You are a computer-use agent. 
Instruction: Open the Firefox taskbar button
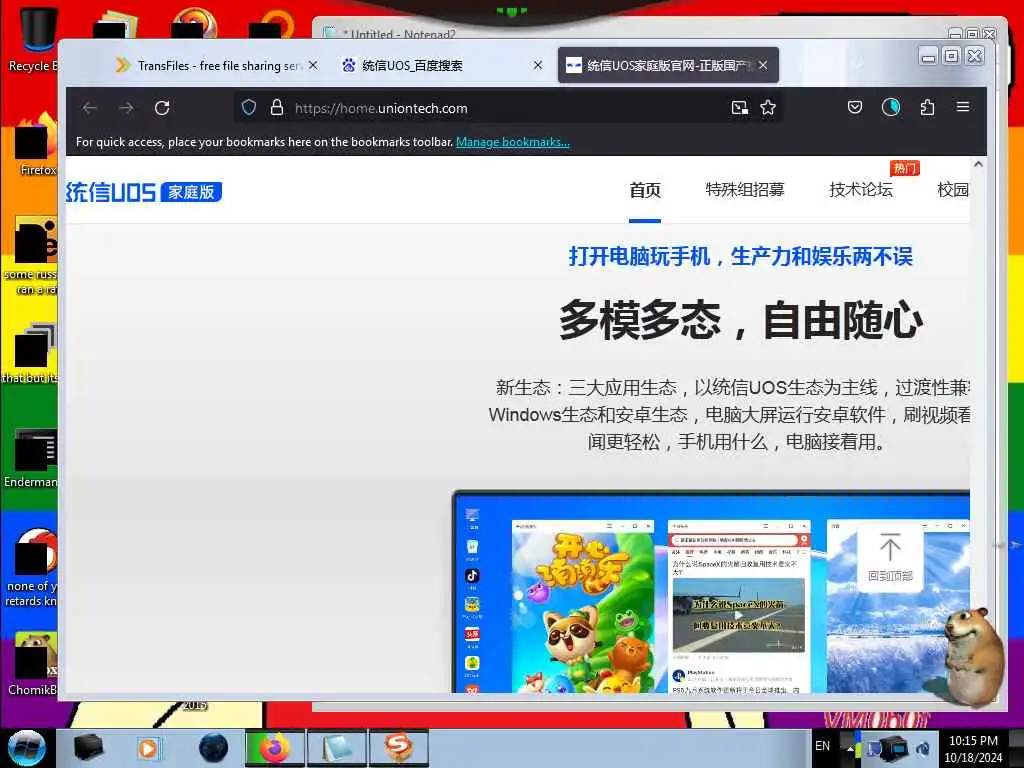pyautogui.click(x=275, y=748)
